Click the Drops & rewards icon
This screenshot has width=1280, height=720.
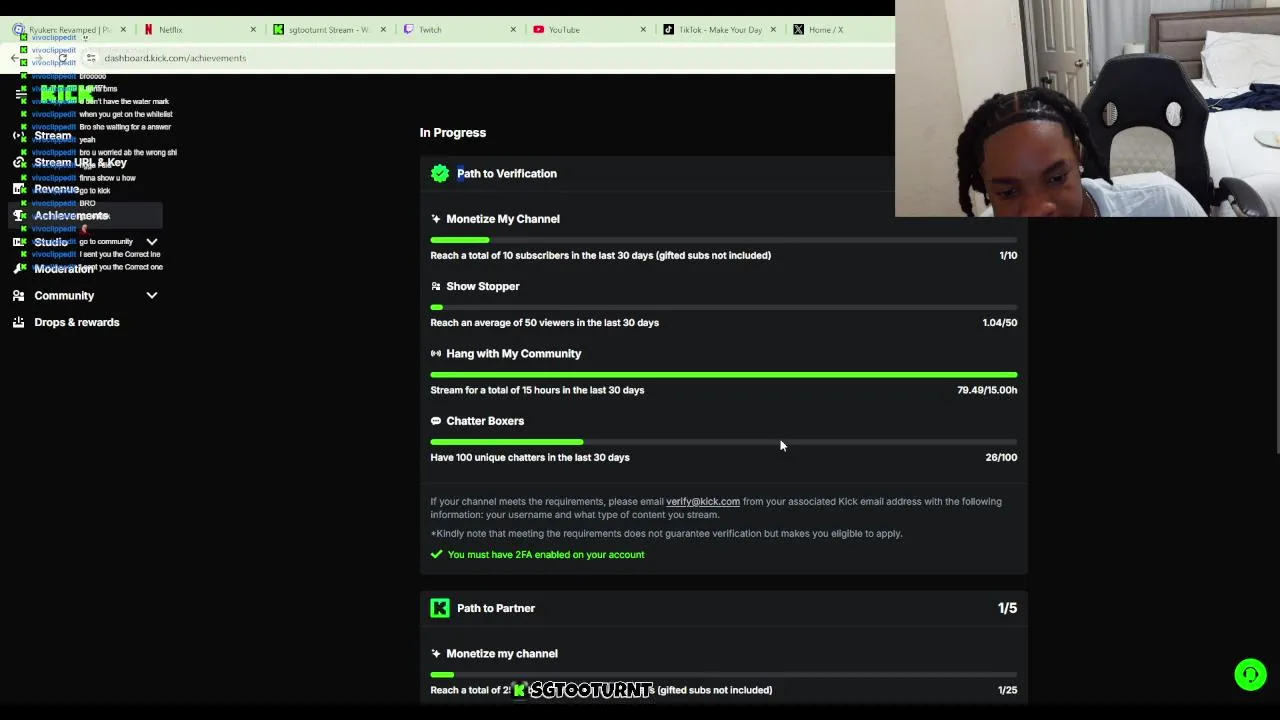pyautogui.click(x=19, y=322)
